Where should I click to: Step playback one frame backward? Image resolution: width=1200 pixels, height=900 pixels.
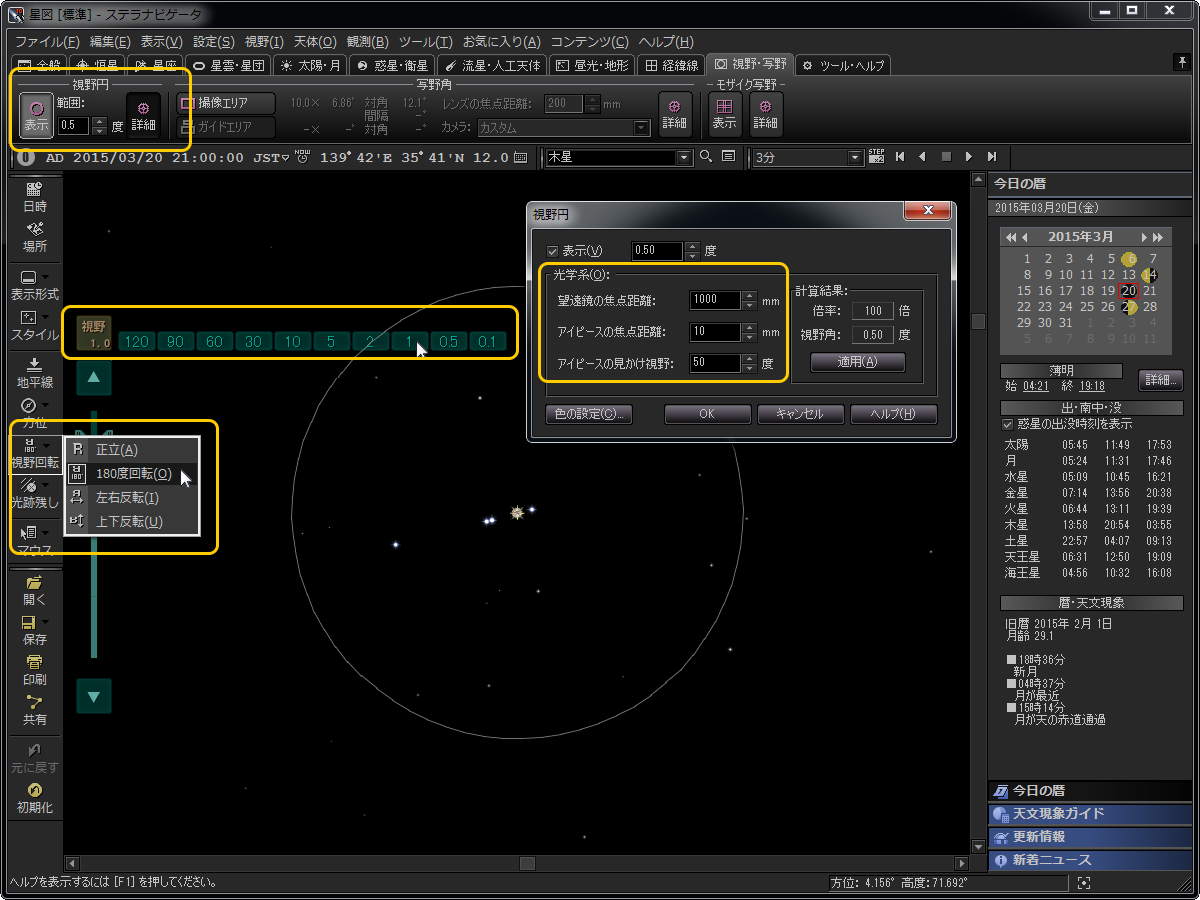pyautogui.click(x=922, y=156)
